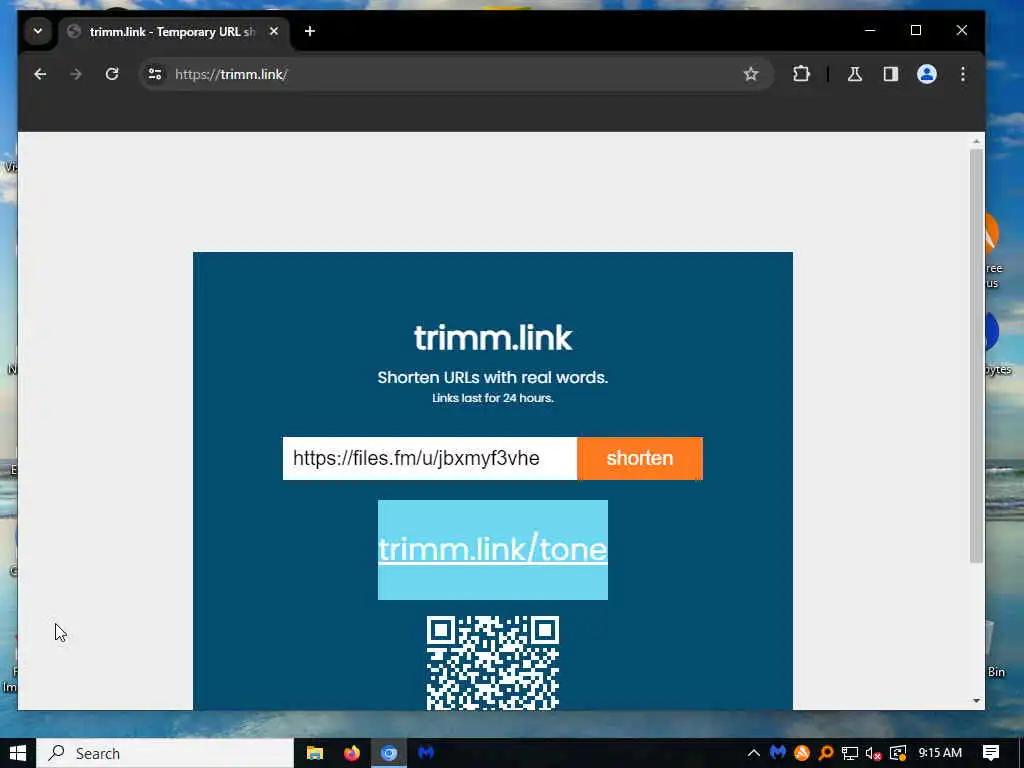The height and width of the screenshot is (768, 1024).
Task: Open File Explorer from taskbar
Action: point(315,753)
